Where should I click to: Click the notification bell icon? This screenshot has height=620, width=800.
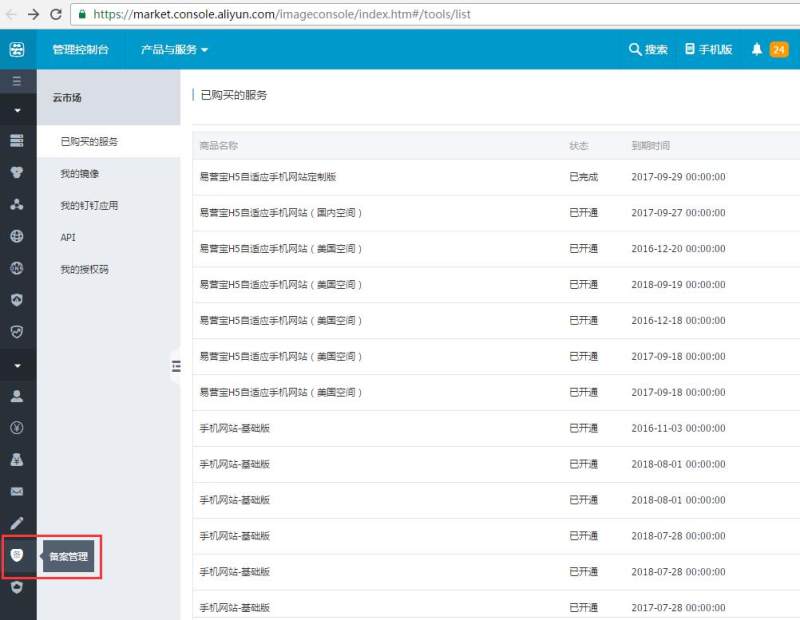757,49
